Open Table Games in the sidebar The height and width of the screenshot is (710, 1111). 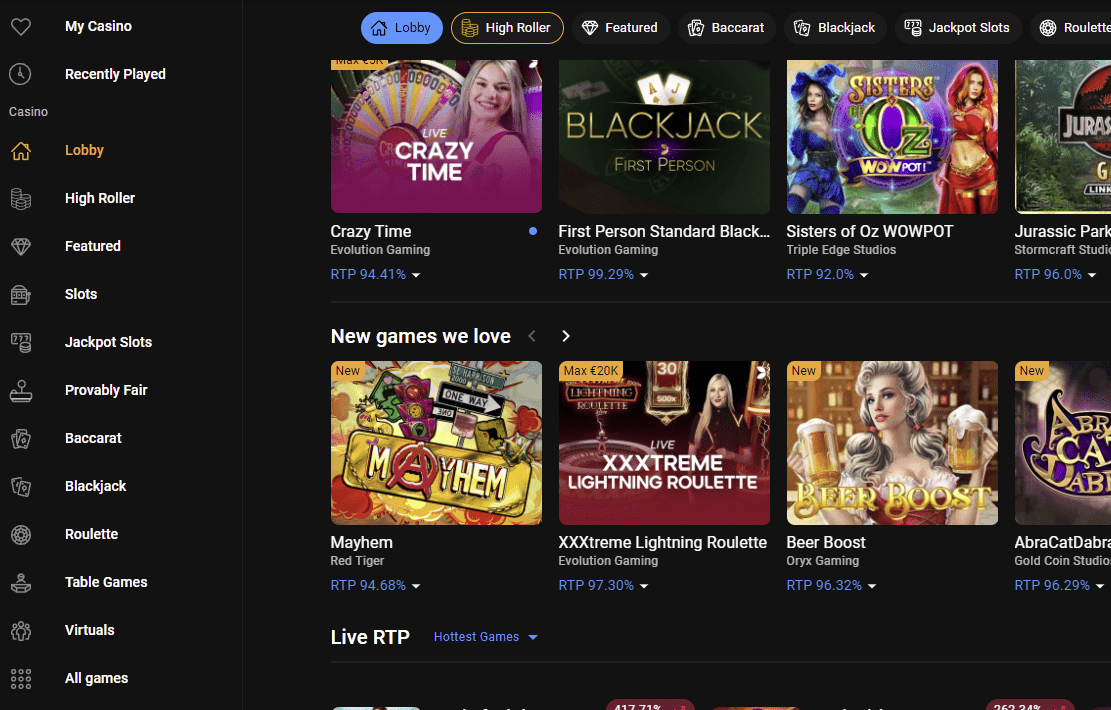tap(106, 582)
